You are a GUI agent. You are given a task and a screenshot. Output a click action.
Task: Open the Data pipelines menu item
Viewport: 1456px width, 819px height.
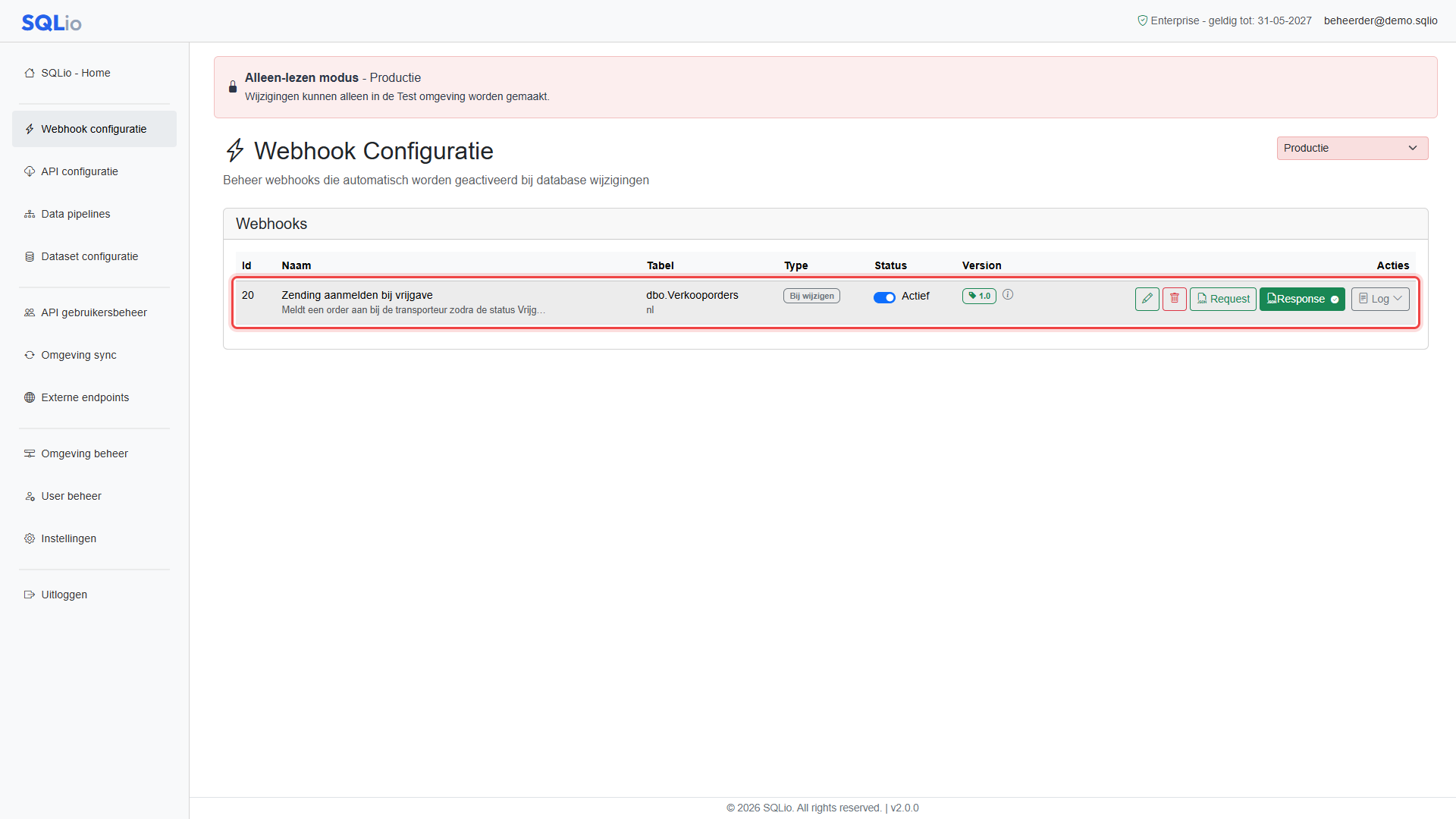pos(94,215)
